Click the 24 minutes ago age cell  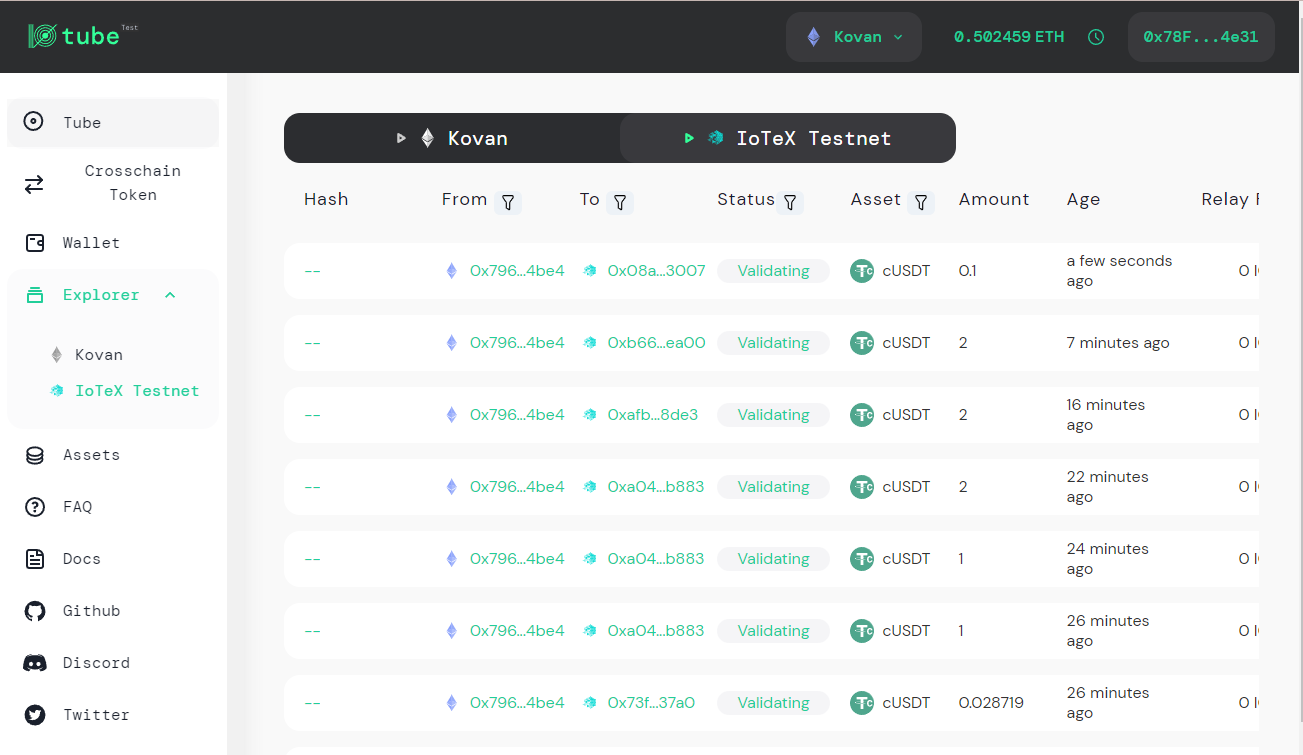[1108, 559]
